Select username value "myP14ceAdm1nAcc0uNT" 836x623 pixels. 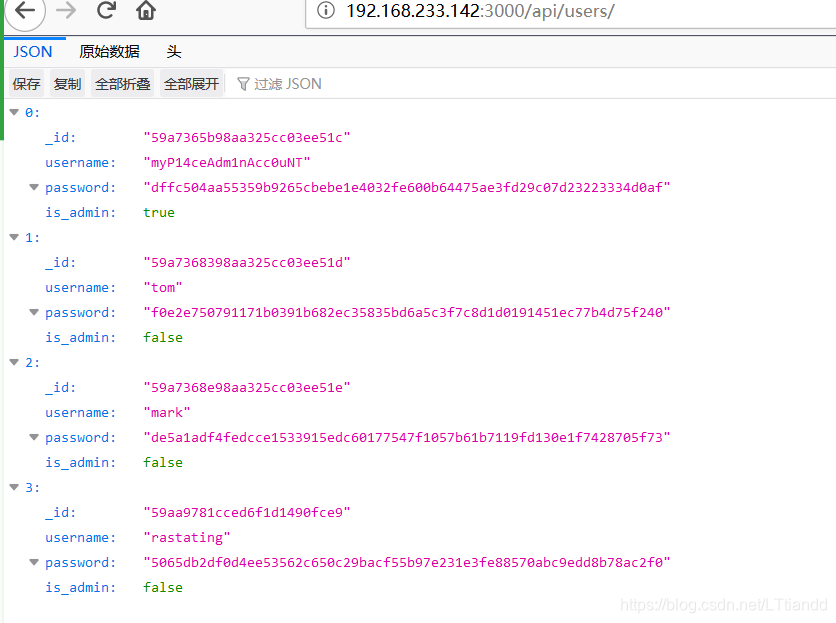tap(227, 163)
